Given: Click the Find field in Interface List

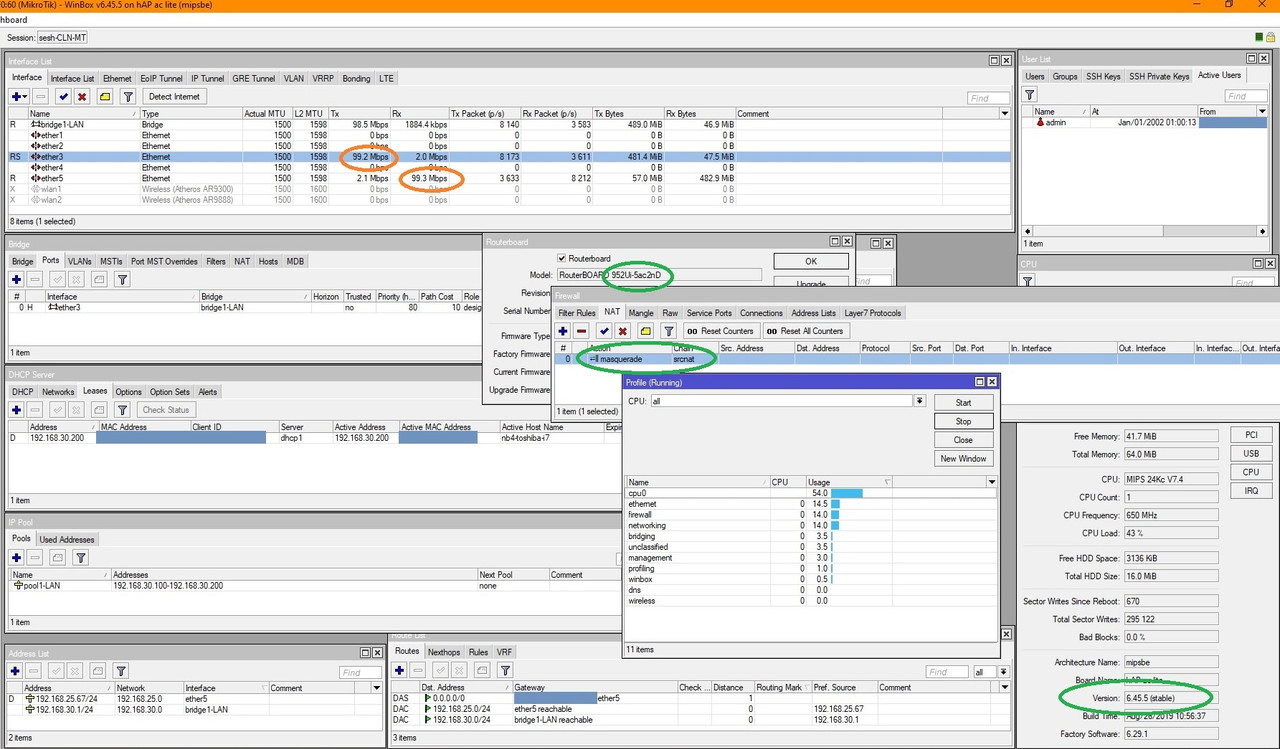Looking at the screenshot, I should (x=988, y=98).
